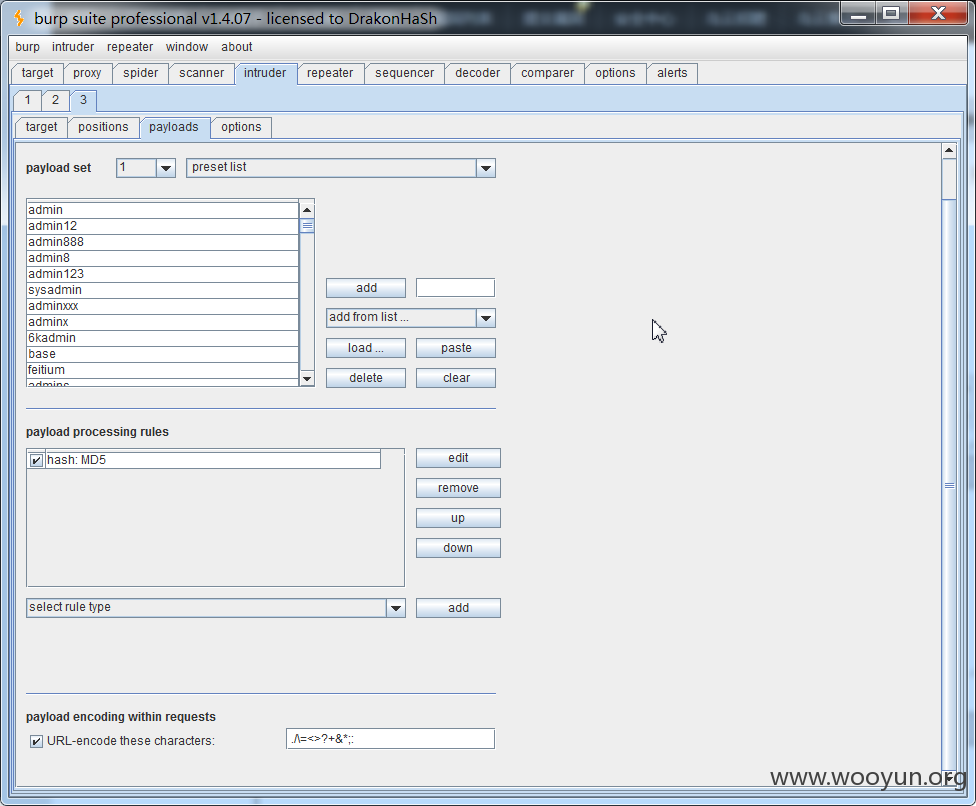
Task: Switch to the sequencer tab
Action: click(405, 73)
